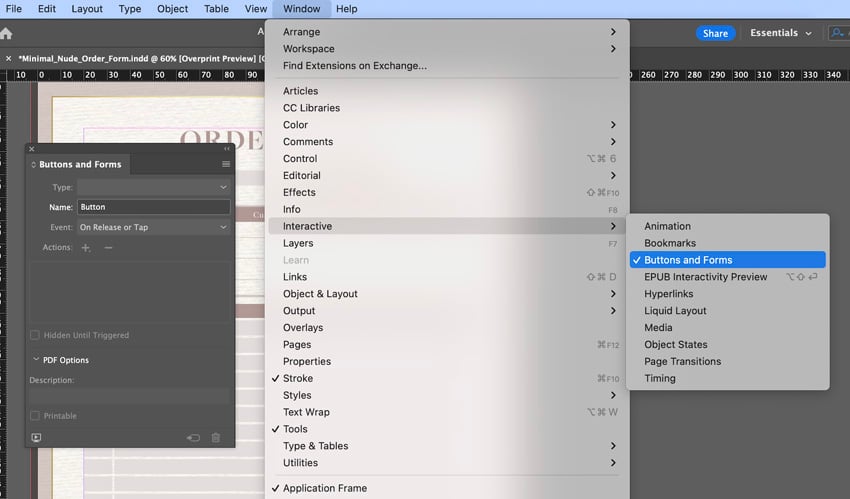
Task: Click the preview spread icon in panel footer
Action: 36,438
